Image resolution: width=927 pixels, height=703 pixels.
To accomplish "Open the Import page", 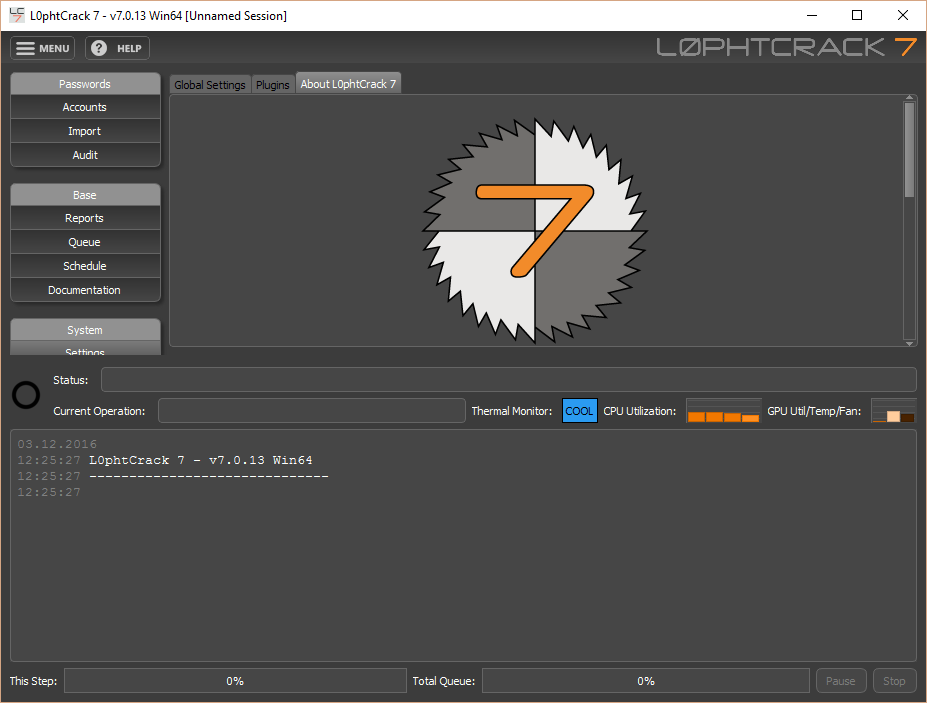I will pyautogui.click(x=85, y=131).
